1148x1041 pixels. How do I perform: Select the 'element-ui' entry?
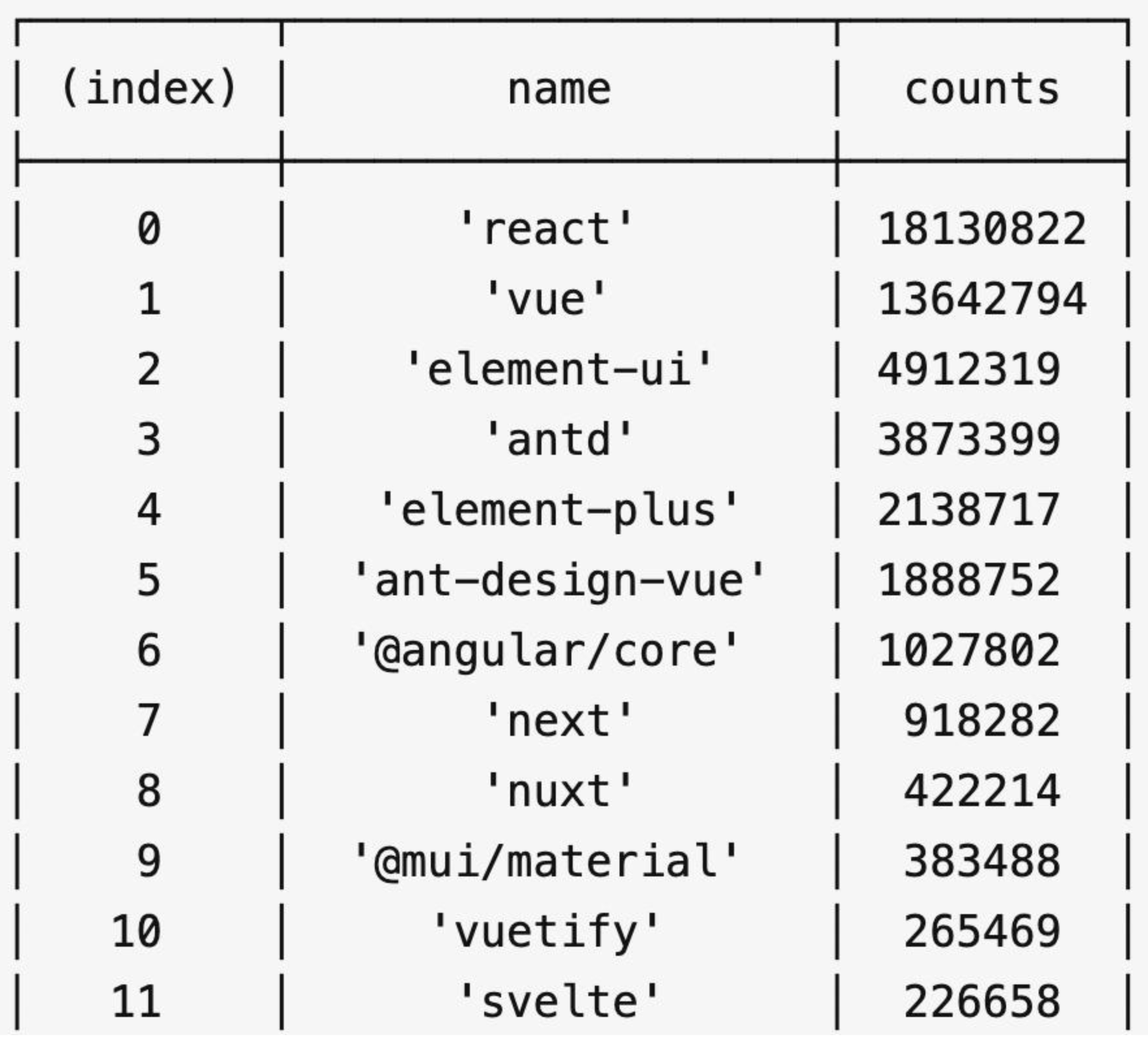tap(559, 370)
